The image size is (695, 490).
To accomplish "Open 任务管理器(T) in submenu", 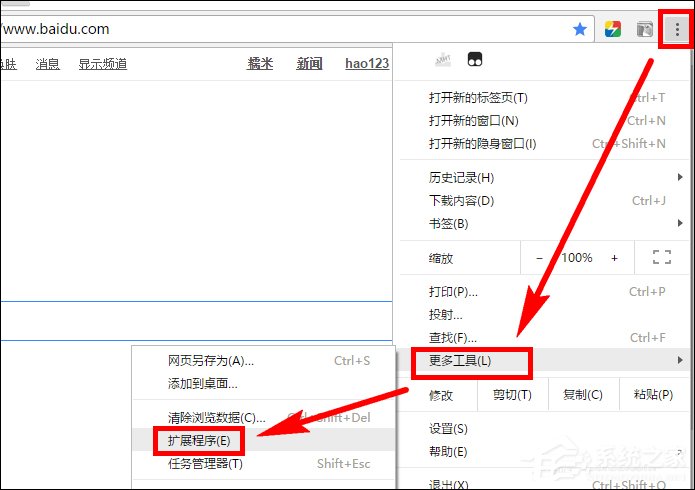I will click(x=264, y=463).
